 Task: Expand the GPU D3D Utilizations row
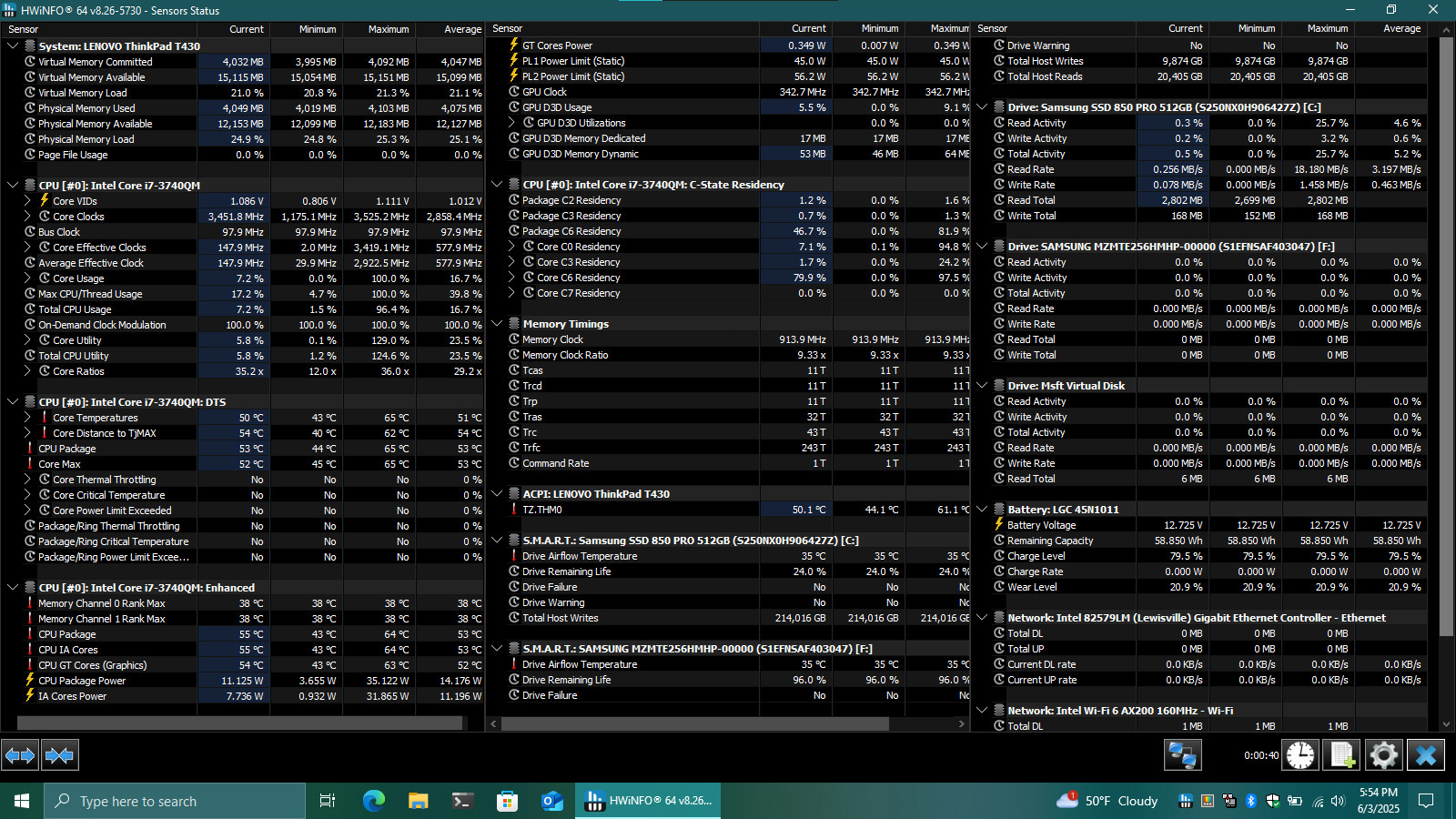[511, 123]
